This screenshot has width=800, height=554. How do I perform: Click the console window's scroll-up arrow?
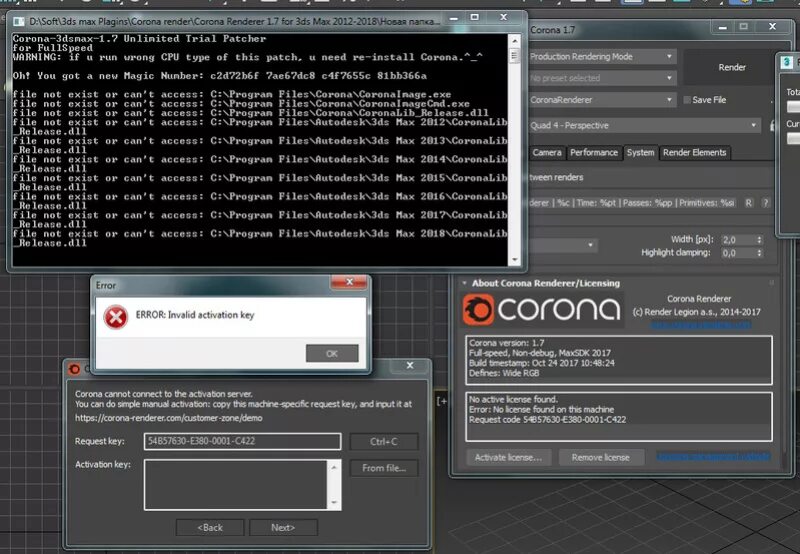point(514,41)
